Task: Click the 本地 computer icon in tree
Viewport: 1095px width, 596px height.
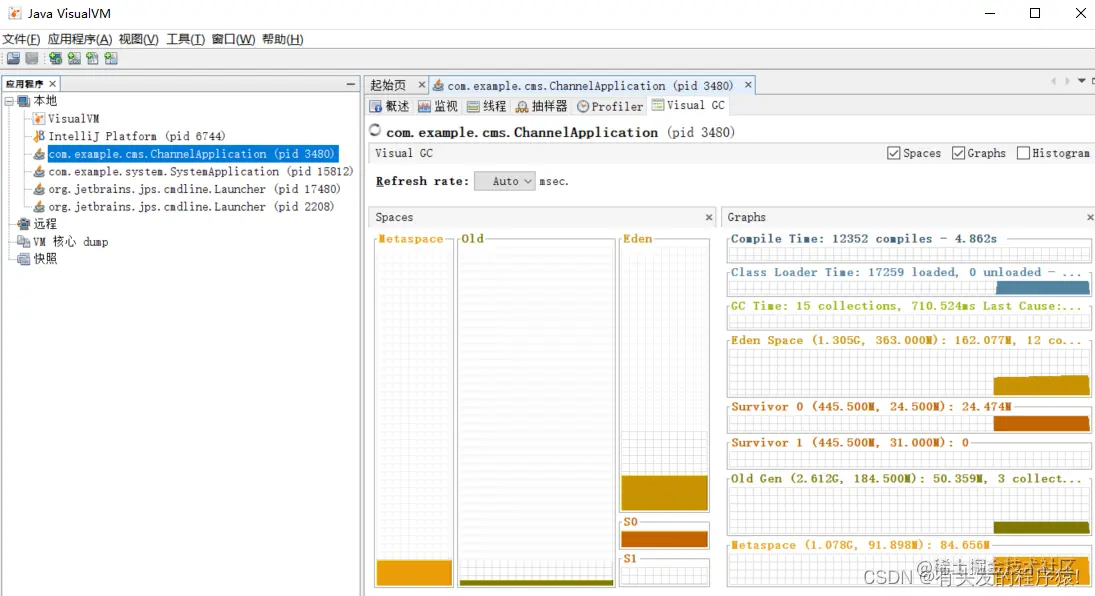Action: tap(24, 101)
